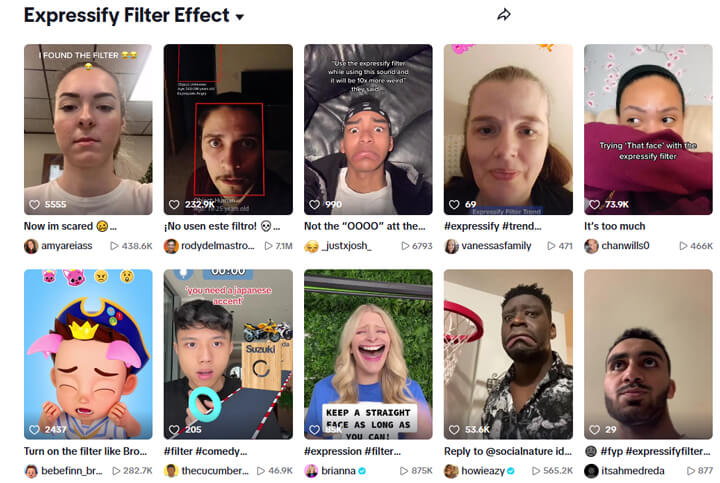Click the '#expressify #trend...' caption
Viewport: 720px width, 483px height.
pyautogui.click(x=493, y=226)
